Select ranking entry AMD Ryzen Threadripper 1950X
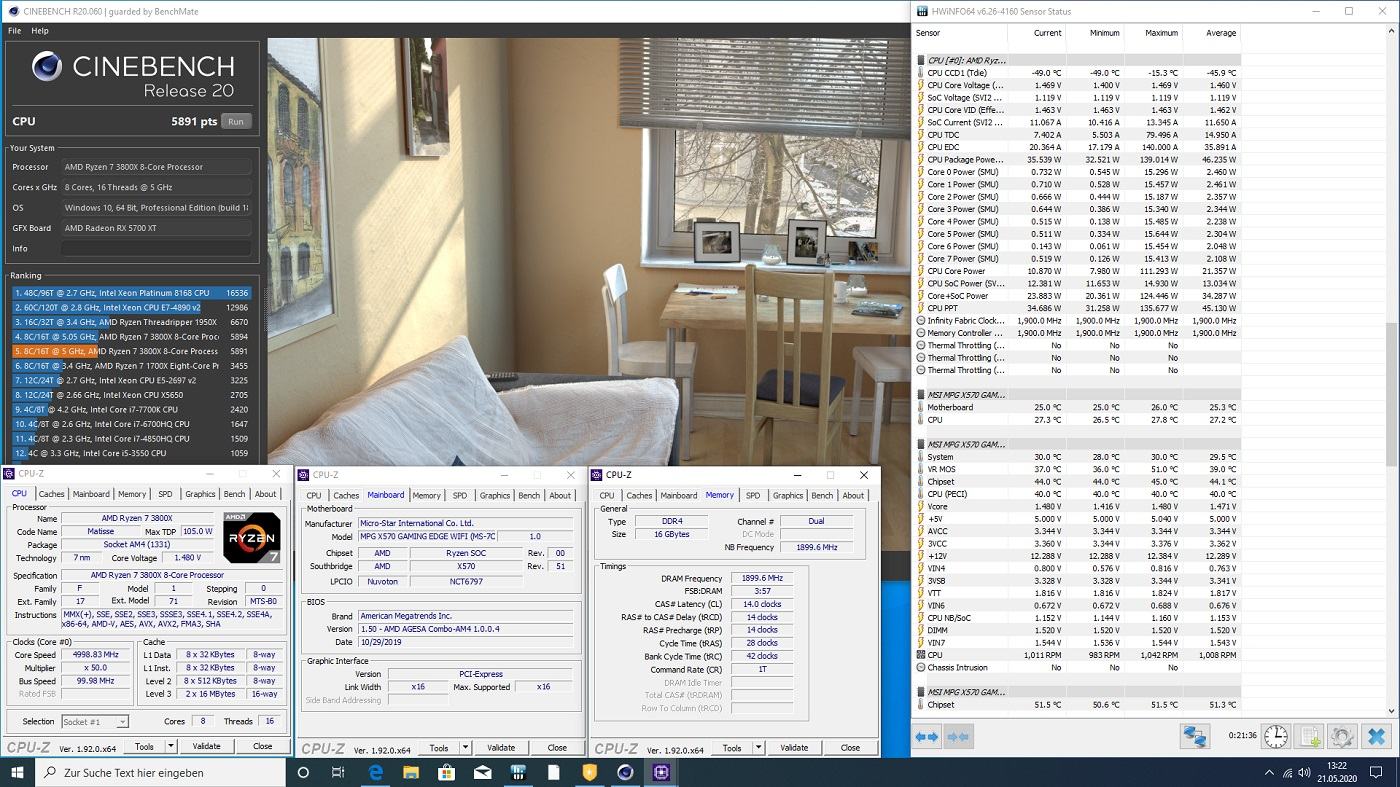 [x=132, y=322]
